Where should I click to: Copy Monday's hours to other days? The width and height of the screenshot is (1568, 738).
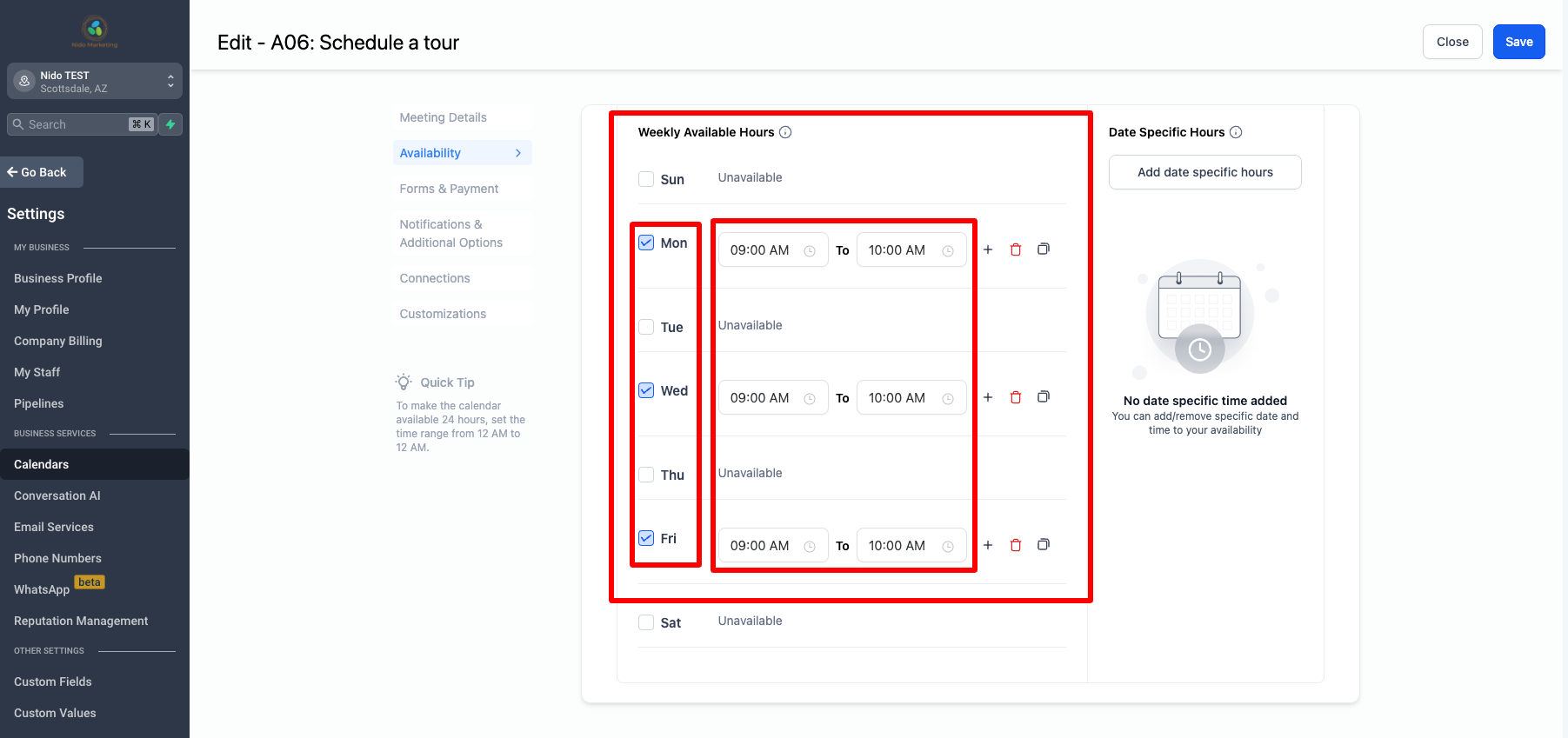tap(1044, 249)
